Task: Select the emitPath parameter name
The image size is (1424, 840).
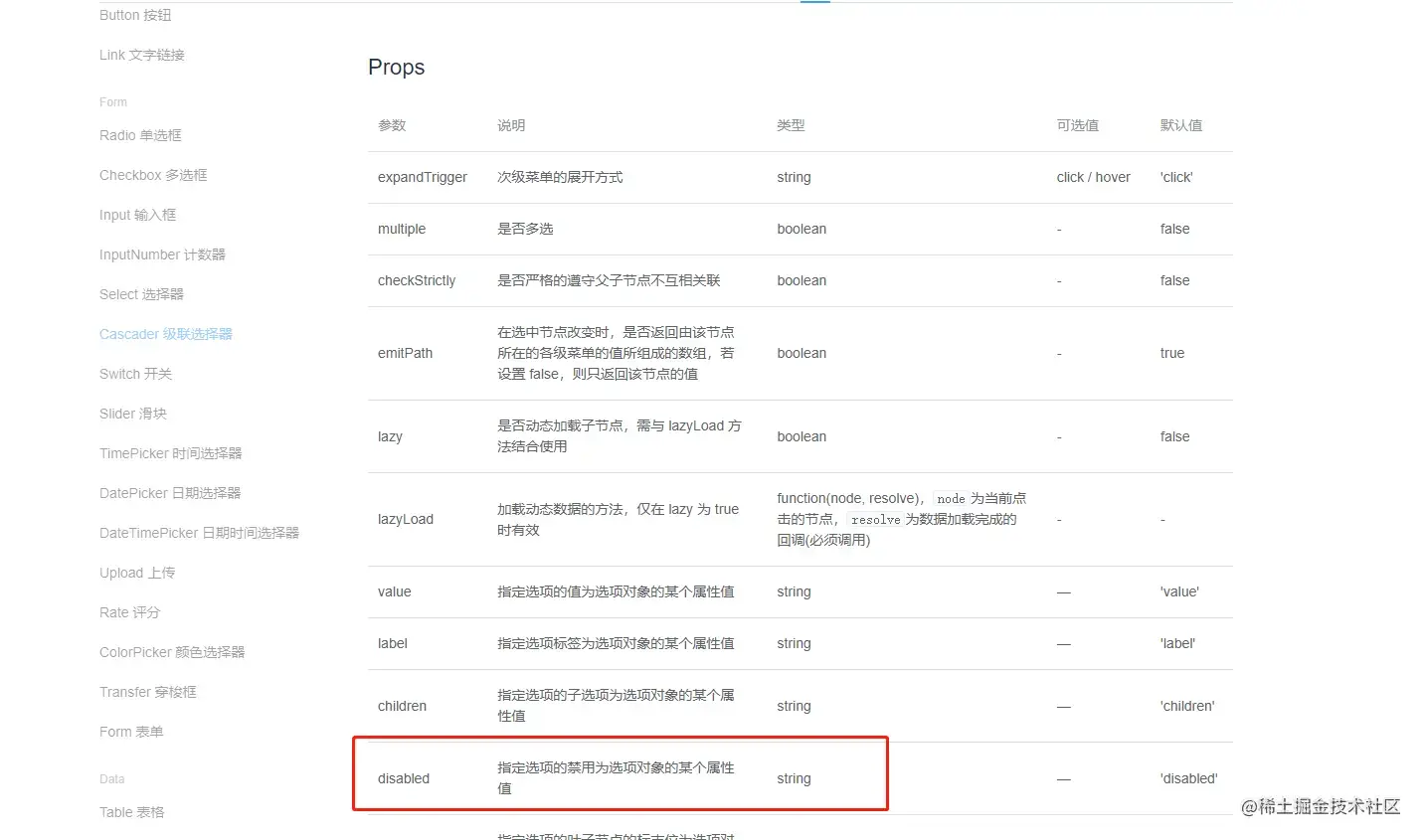Action: tap(405, 353)
